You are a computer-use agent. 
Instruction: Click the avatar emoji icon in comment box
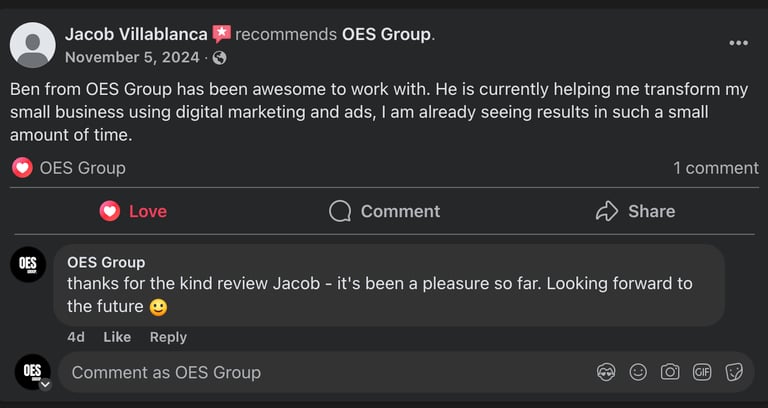coord(606,372)
